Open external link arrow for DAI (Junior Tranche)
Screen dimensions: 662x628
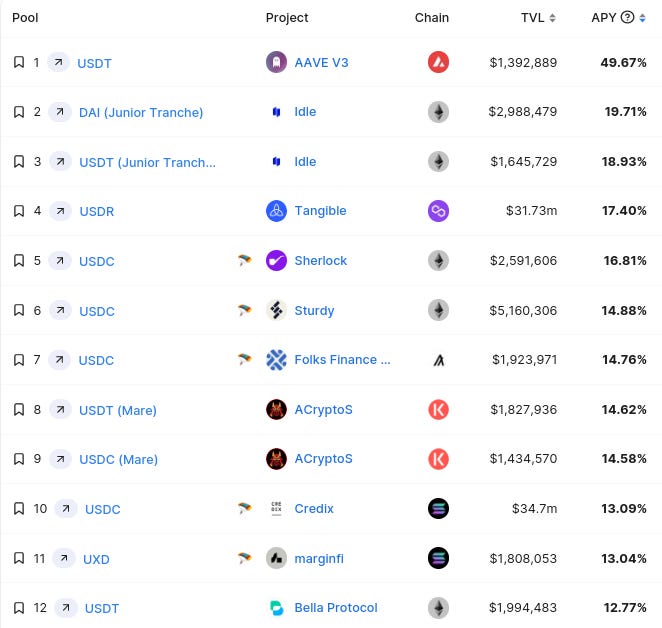(x=60, y=112)
